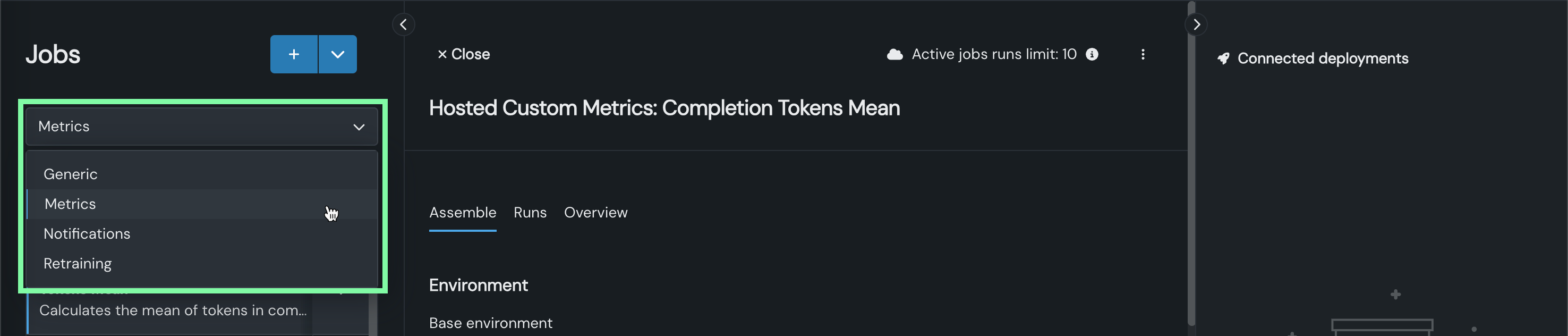
Task: Collapse the Jobs panel with left chevron
Action: [x=404, y=24]
